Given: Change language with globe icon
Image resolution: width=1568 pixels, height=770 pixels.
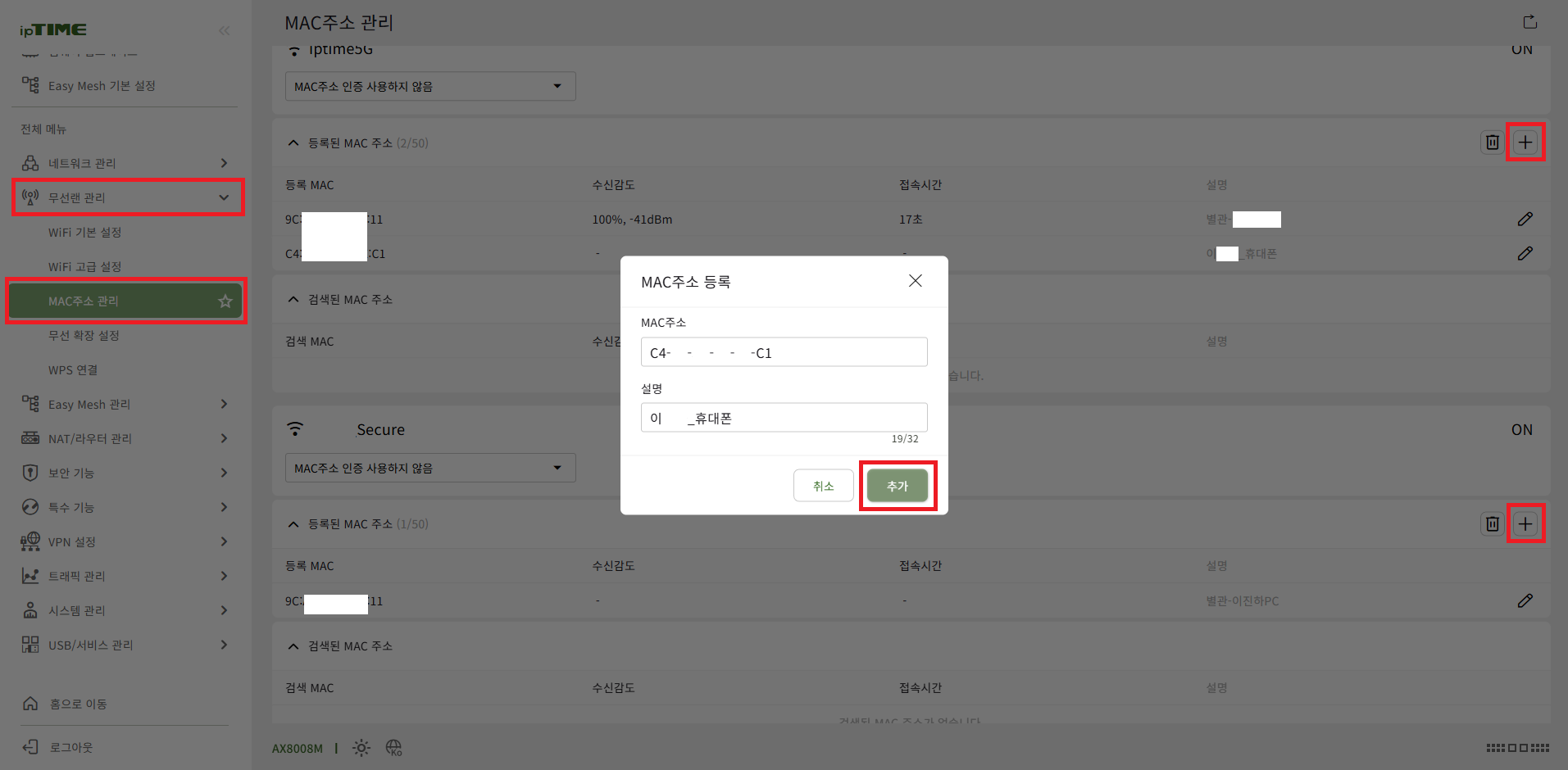Looking at the screenshot, I should [393, 748].
